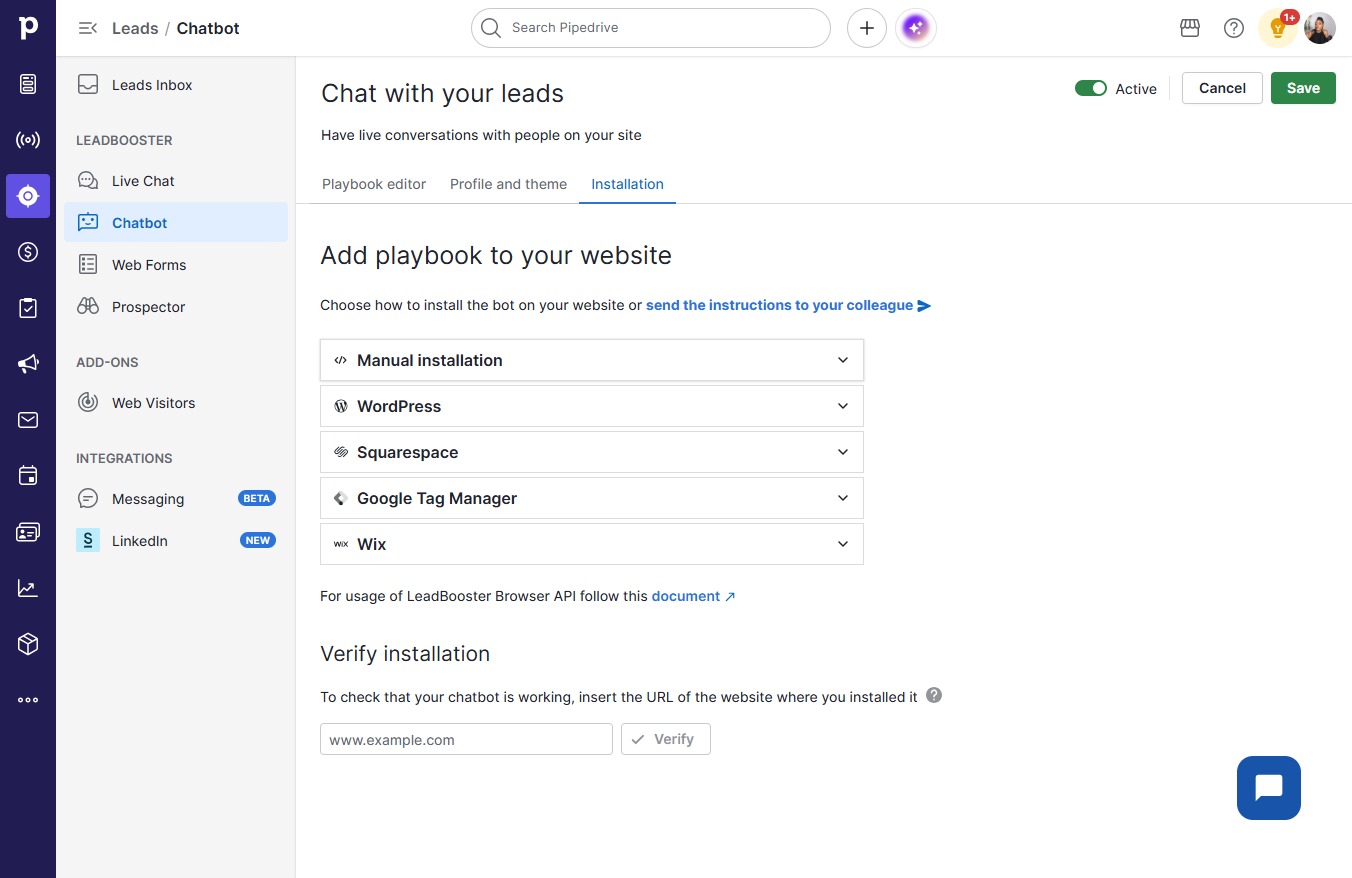1352x878 pixels.
Task: Open the Leads icon in left rail
Action: [x=28, y=196]
